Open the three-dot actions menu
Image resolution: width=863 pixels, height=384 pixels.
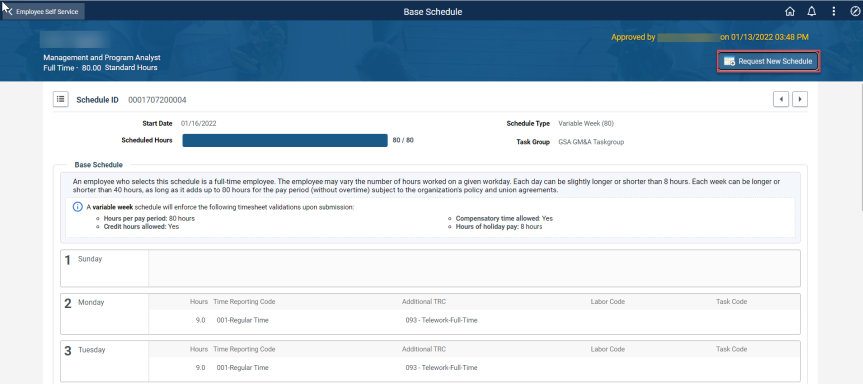tap(833, 12)
